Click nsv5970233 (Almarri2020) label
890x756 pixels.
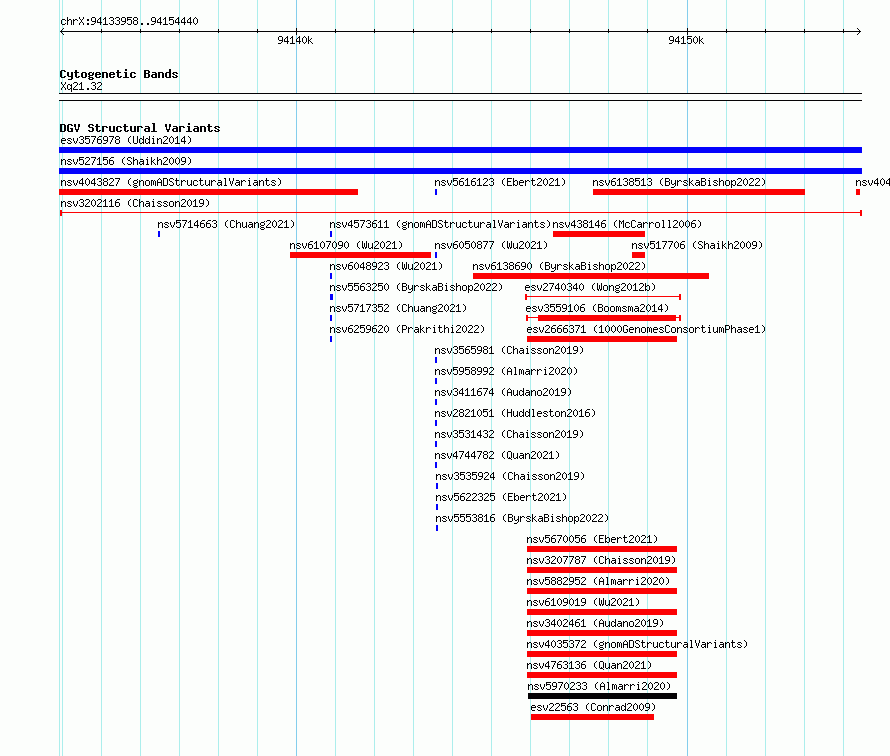pos(599,686)
